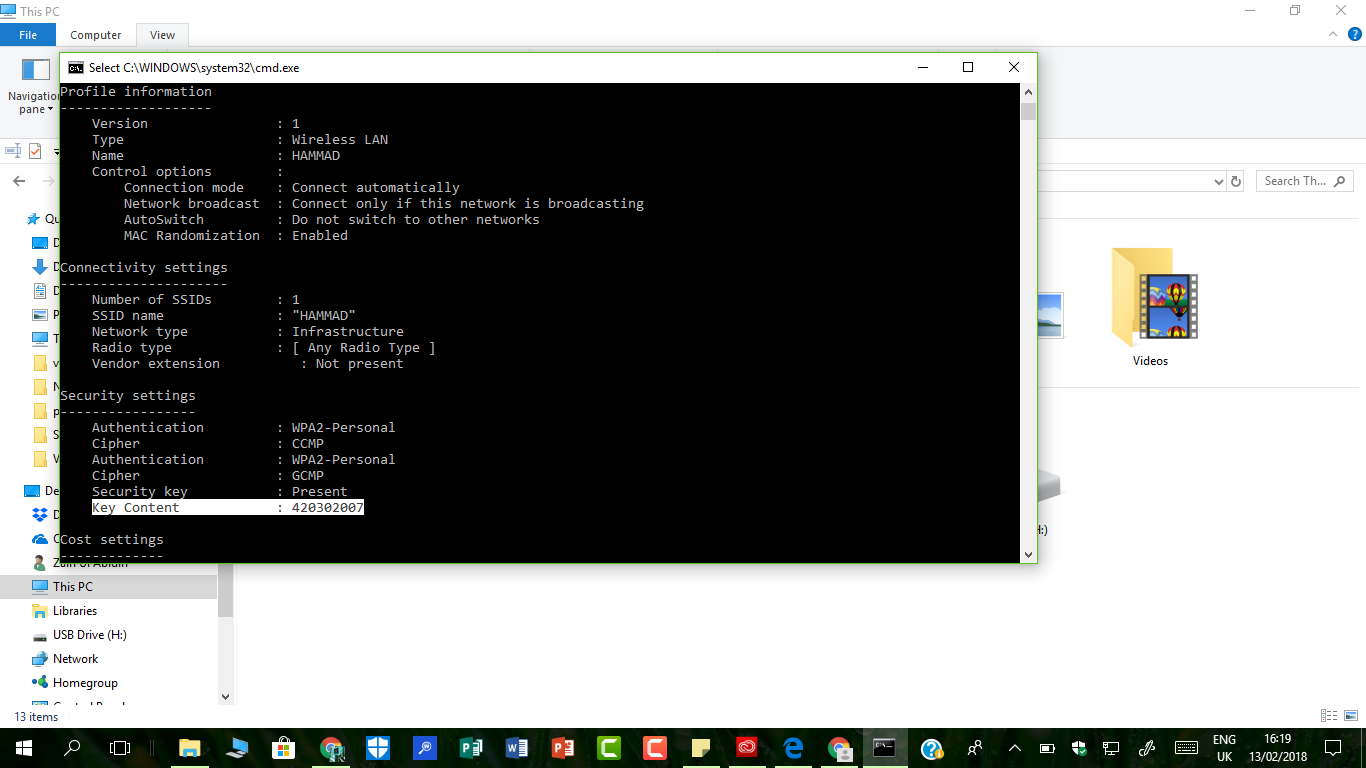Launch Microsoft Edge from the taskbar
Screen dimensions: 1366x768
(791, 747)
